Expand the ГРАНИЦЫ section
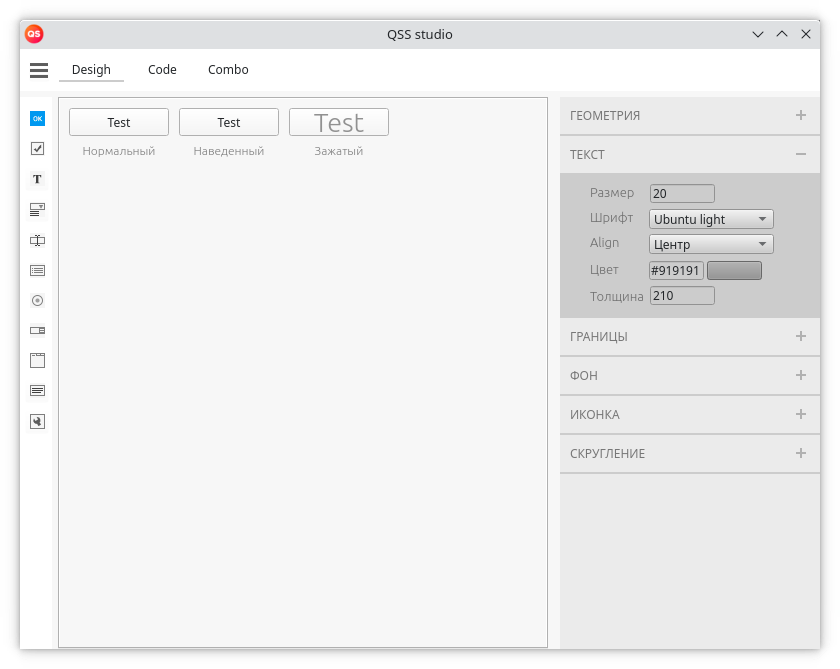Viewport: 840px width, 669px height. point(800,337)
